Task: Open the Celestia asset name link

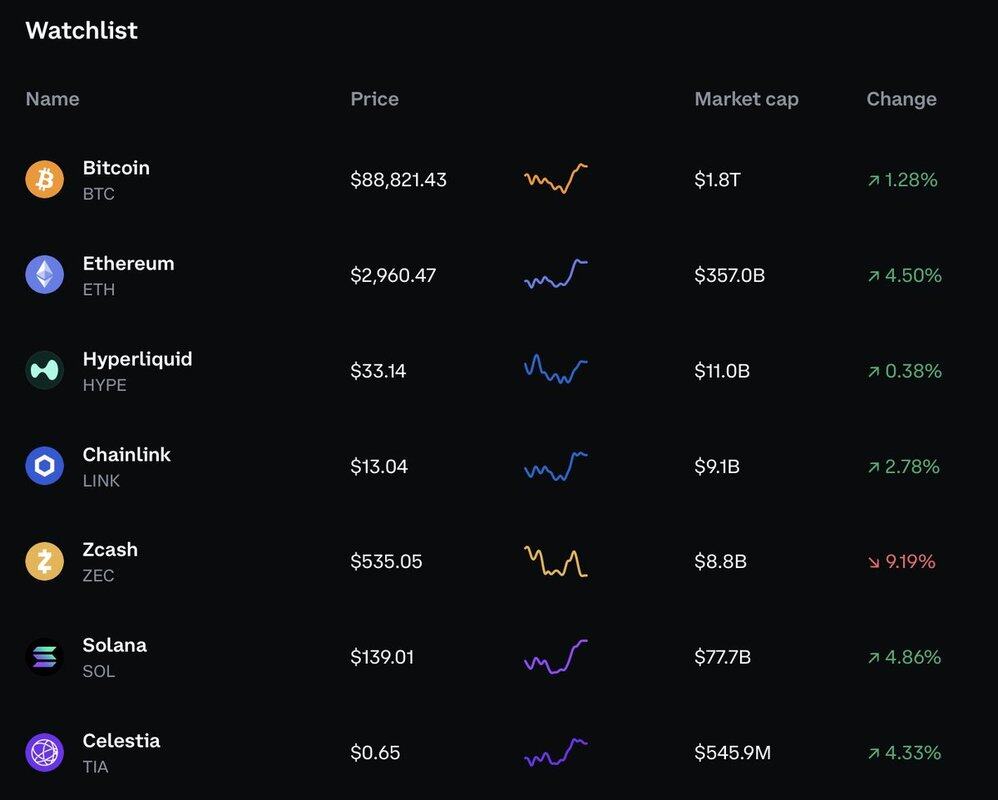Action: [x=121, y=741]
